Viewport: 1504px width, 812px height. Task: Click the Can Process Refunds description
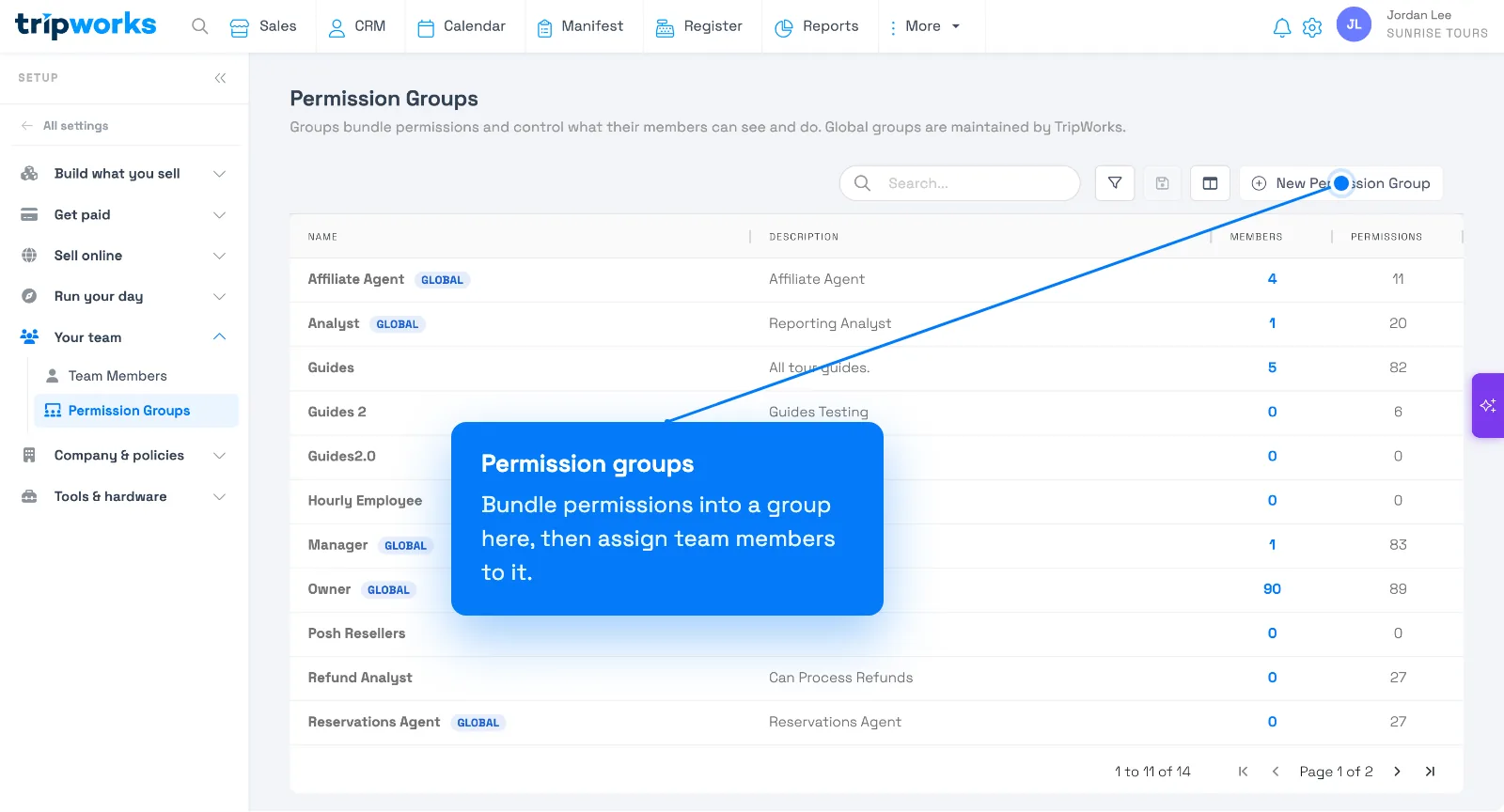click(840, 678)
